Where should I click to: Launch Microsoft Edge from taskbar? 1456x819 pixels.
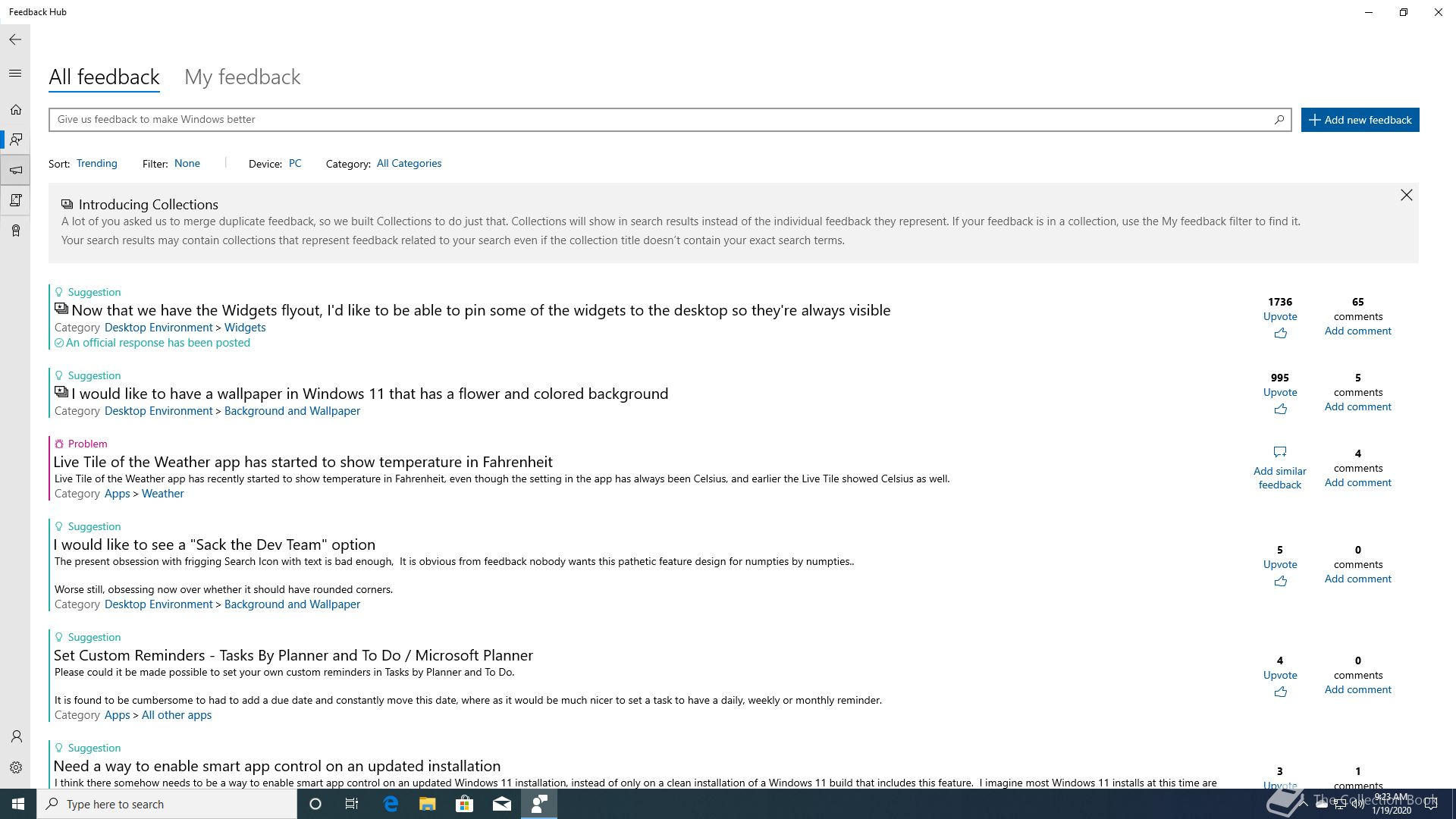pyautogui.click(x=391, y=804)
